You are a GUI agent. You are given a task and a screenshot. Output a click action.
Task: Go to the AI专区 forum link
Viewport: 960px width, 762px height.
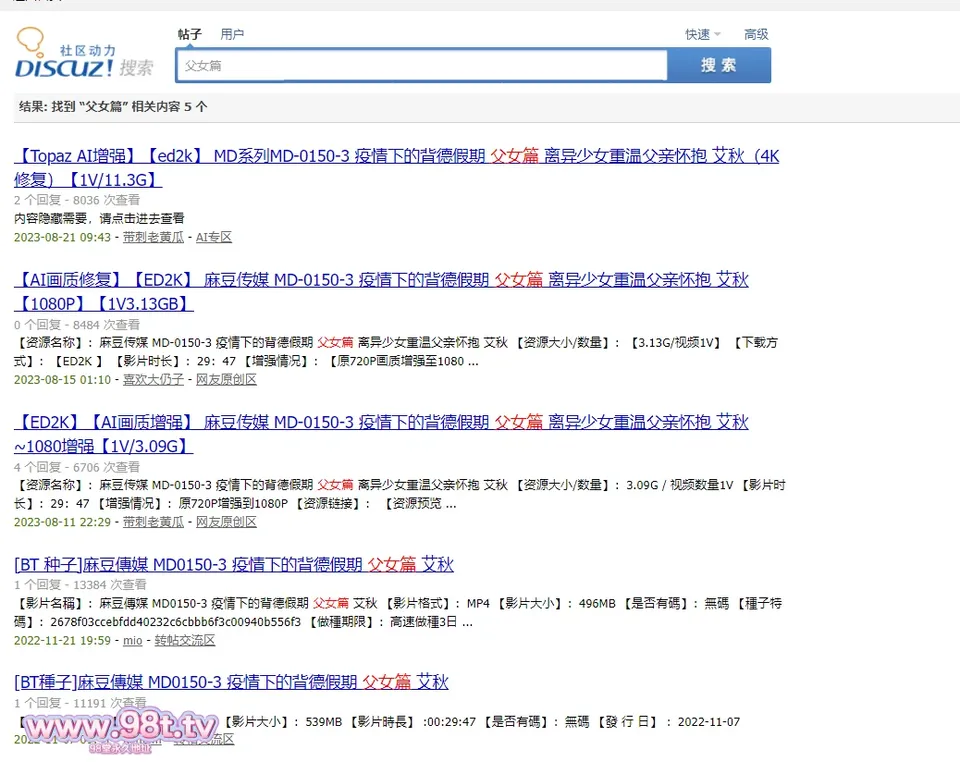click(x=214, y=237)
